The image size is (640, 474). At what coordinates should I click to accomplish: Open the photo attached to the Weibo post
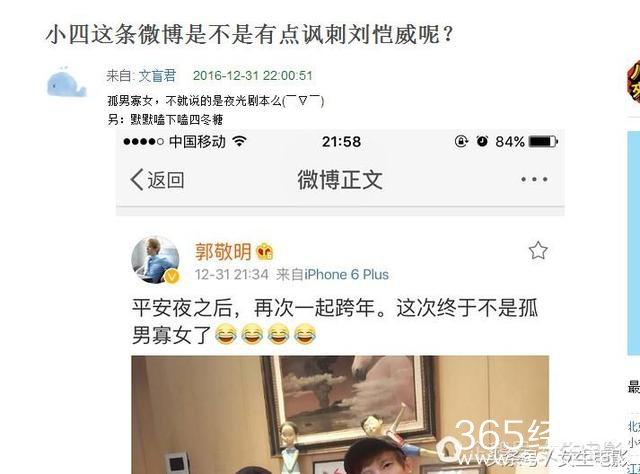pyautogui.click(x=340, y=415)
